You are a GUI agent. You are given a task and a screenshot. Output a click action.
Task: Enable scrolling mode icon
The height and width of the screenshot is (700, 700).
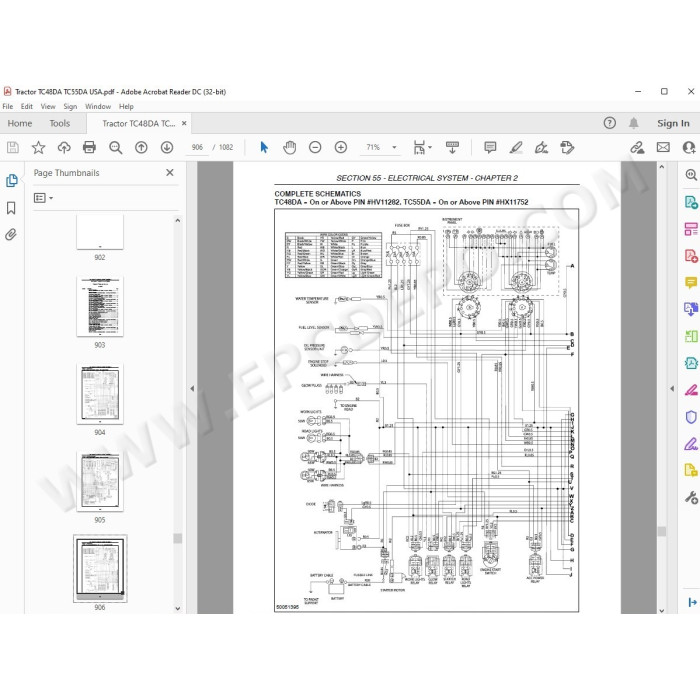(x=452, y=147)
